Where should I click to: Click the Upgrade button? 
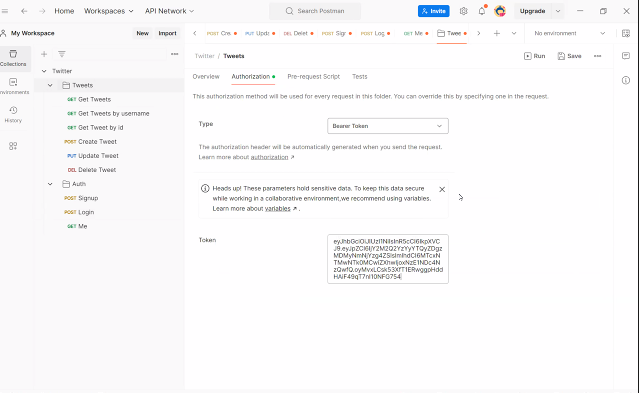click(532, 11)
